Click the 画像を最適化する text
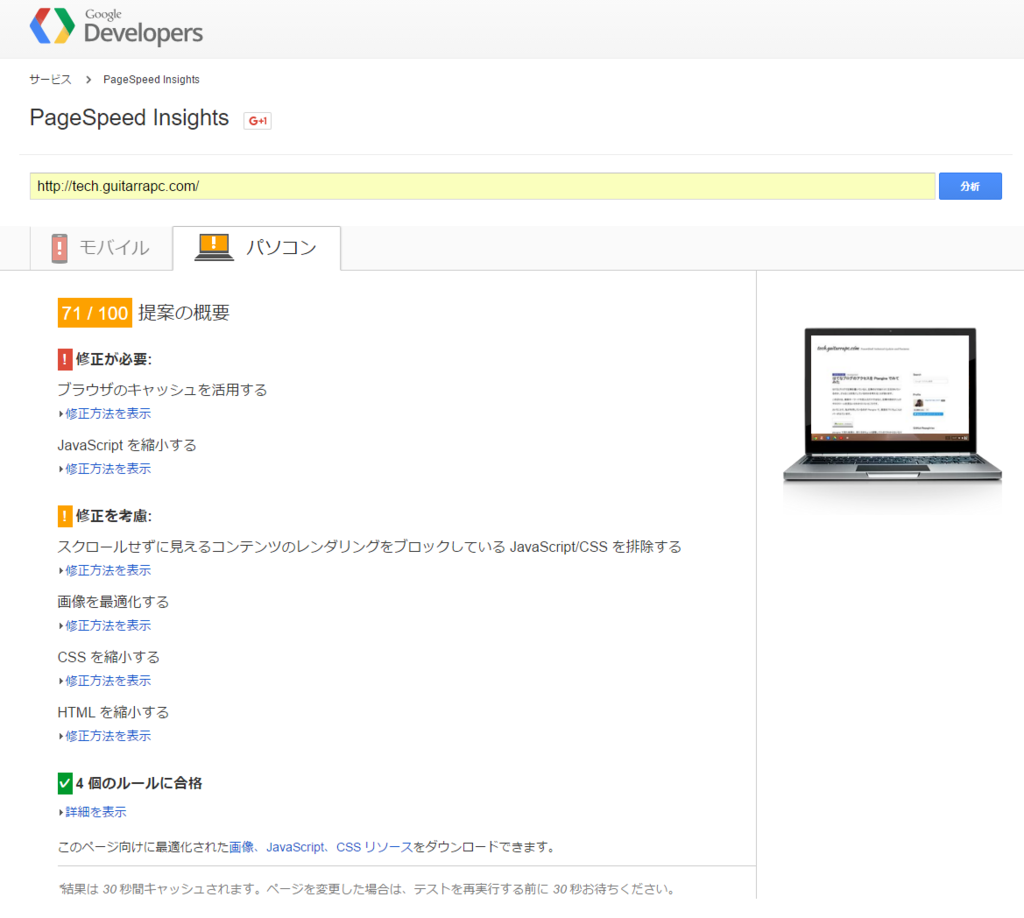Viewport: 1024px width, 918px height. (x=113, y=602)
